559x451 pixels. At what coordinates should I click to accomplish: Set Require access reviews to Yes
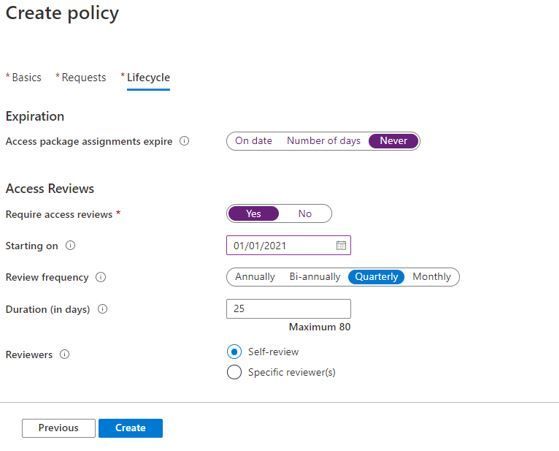(x=253, y=214)
